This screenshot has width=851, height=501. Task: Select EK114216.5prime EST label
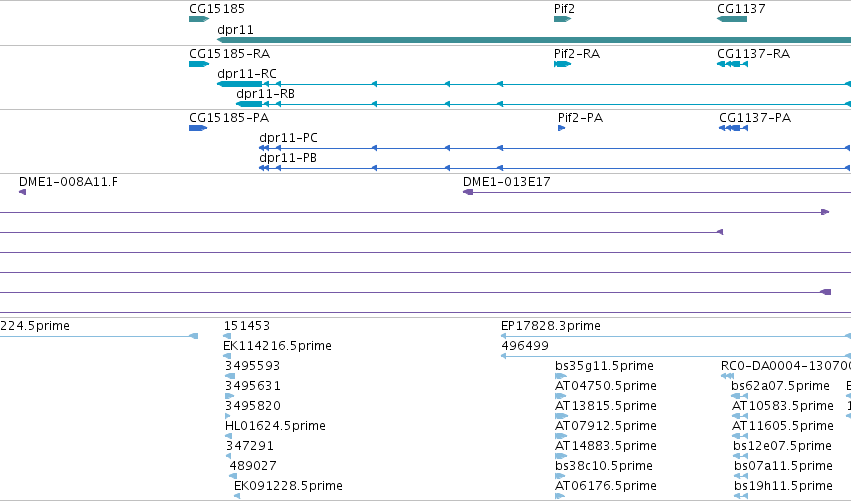pos(277,346)
